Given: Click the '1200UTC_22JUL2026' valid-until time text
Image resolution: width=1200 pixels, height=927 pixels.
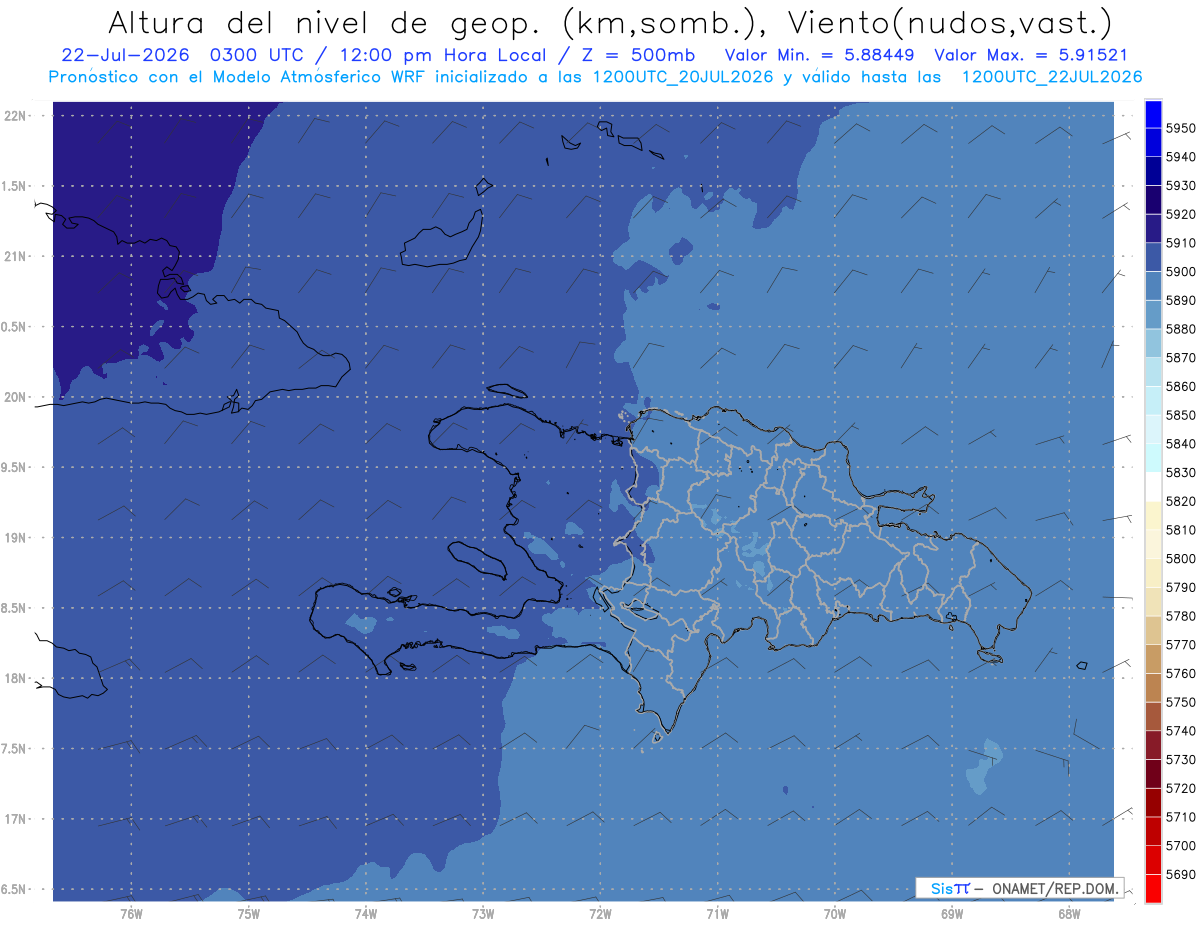Looking at the screenshot, I should point(1052,77).
